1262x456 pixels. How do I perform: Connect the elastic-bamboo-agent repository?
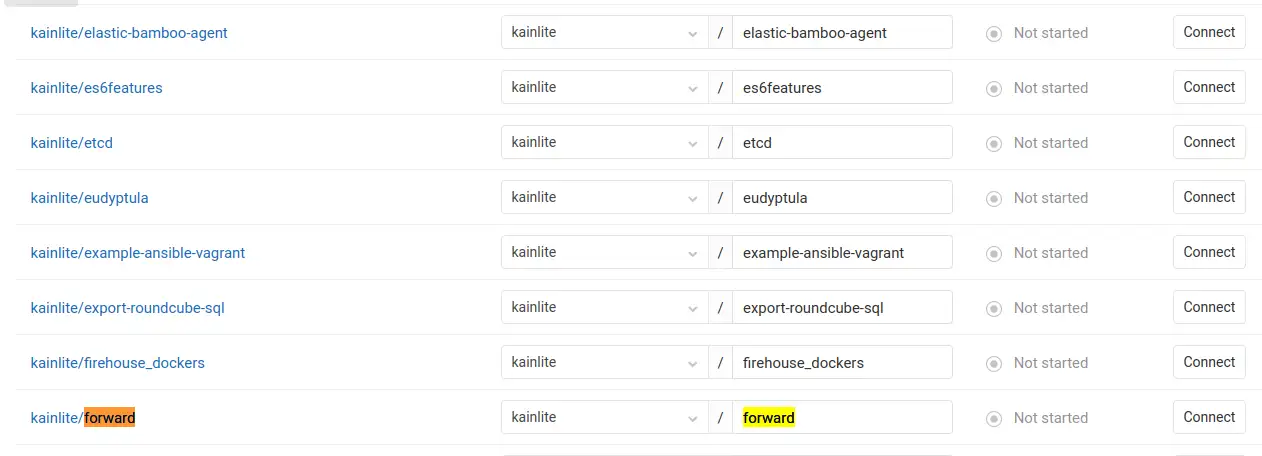click(x=1209, y=32)
